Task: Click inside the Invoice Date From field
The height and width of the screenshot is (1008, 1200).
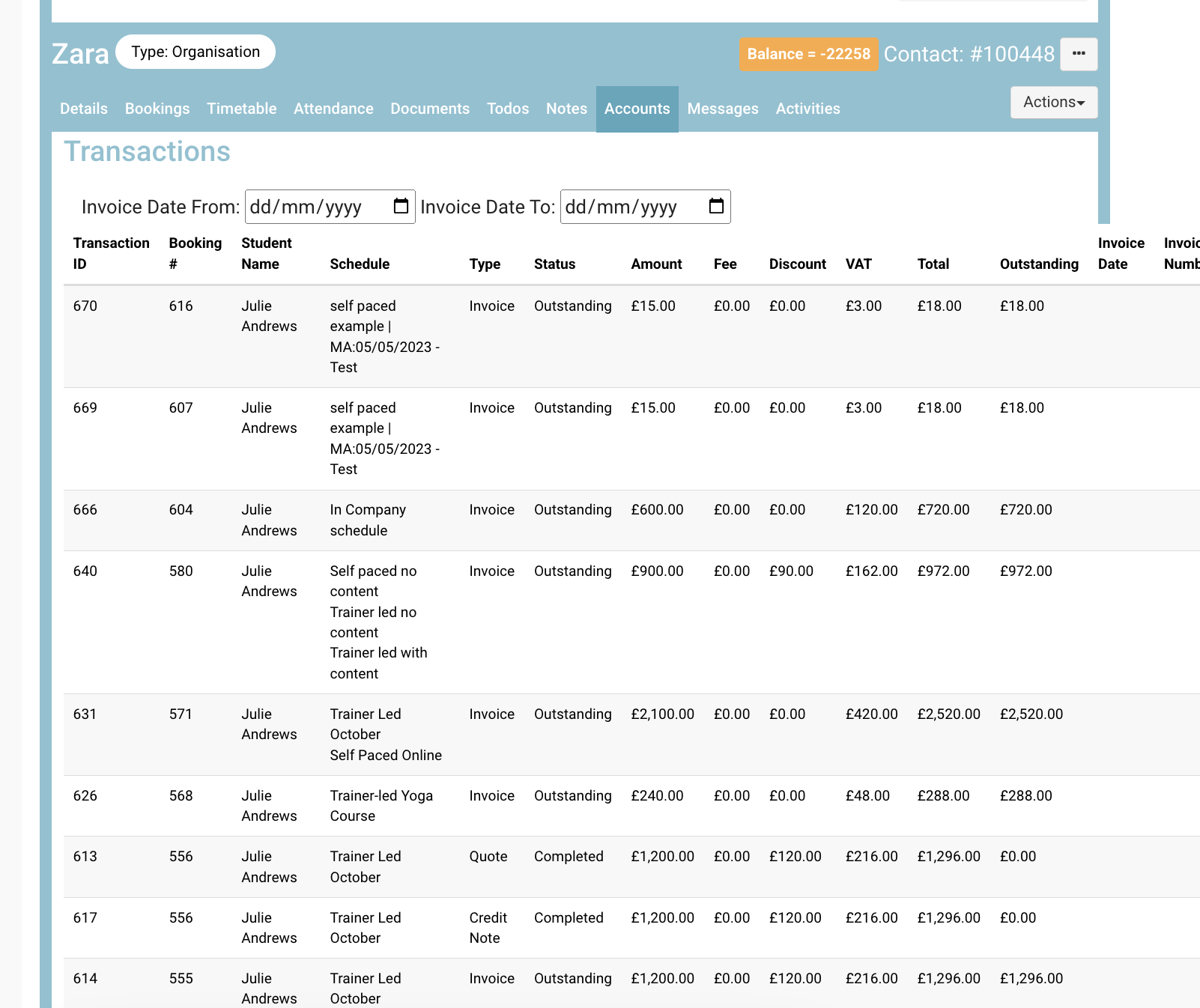Action: point(315,207)
